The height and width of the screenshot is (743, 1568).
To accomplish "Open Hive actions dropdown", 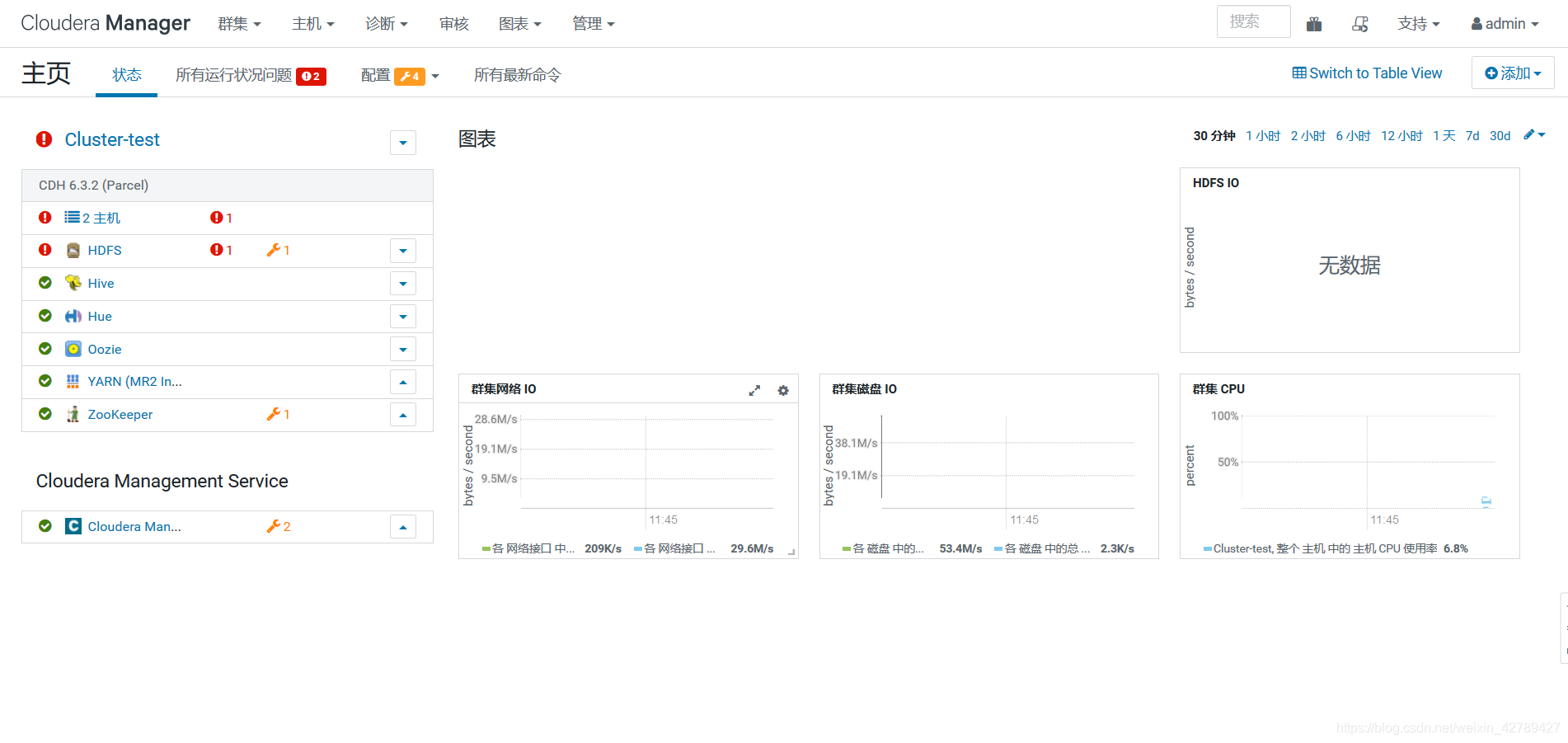I will 403,284.
